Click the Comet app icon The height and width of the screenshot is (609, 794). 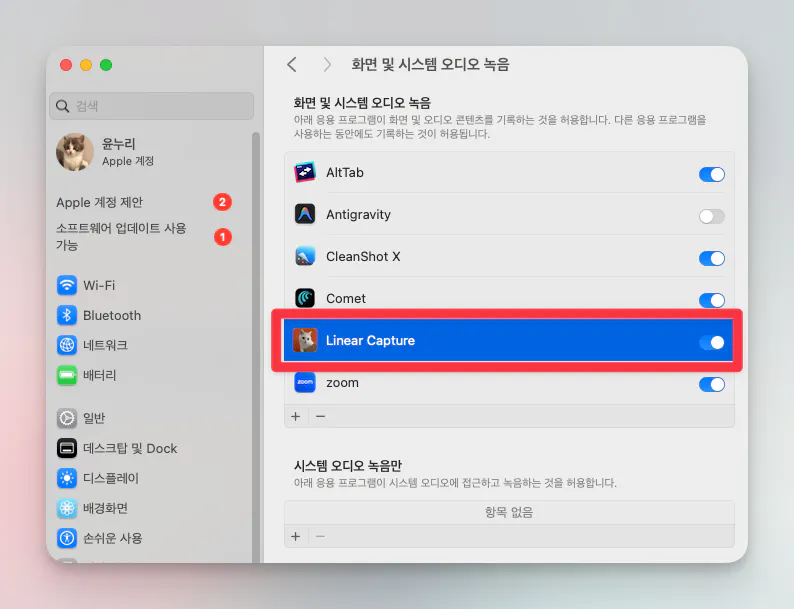coord(305,298)
